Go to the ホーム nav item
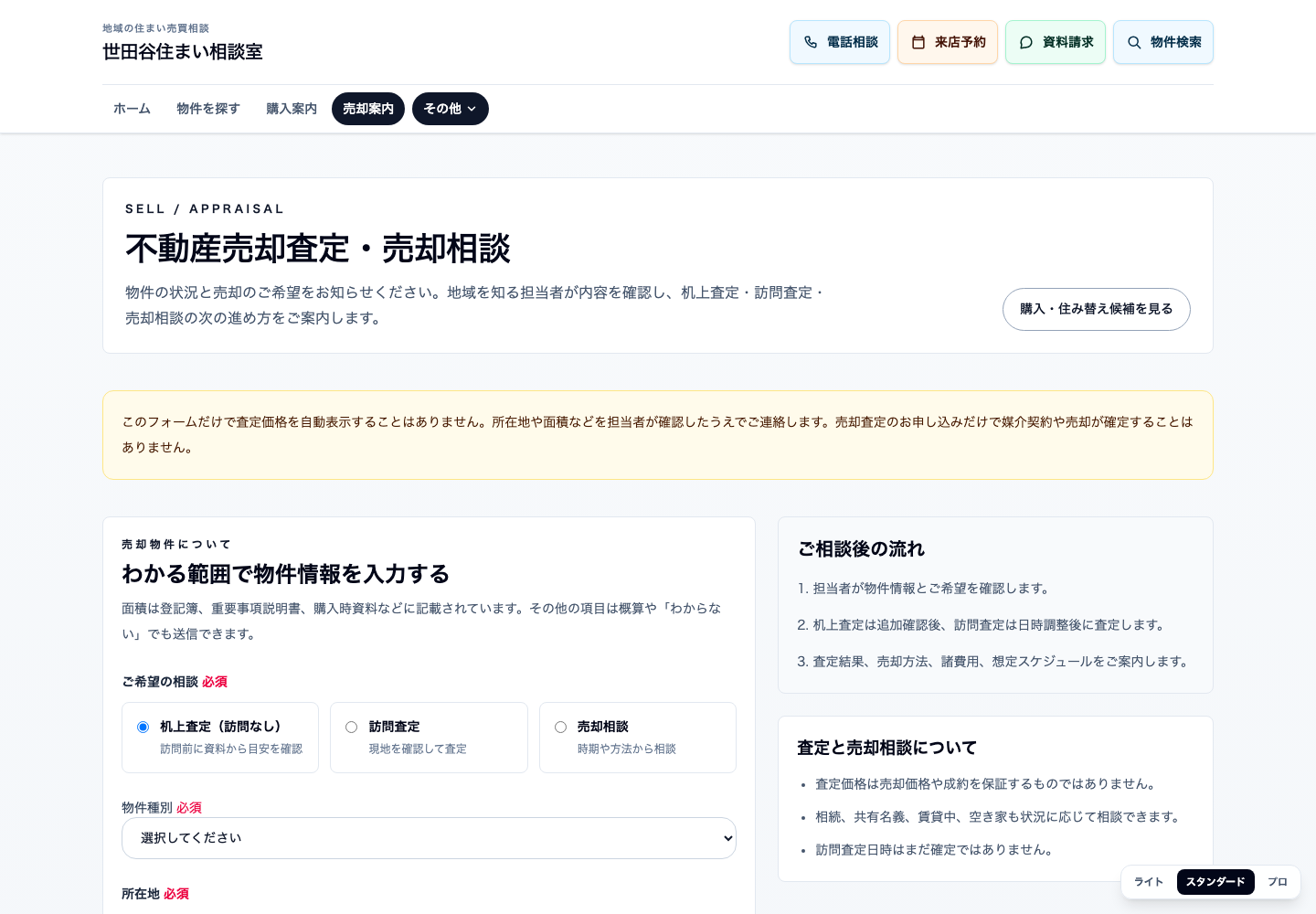Viewport: 1316px width, 914px height. [132, 109]
